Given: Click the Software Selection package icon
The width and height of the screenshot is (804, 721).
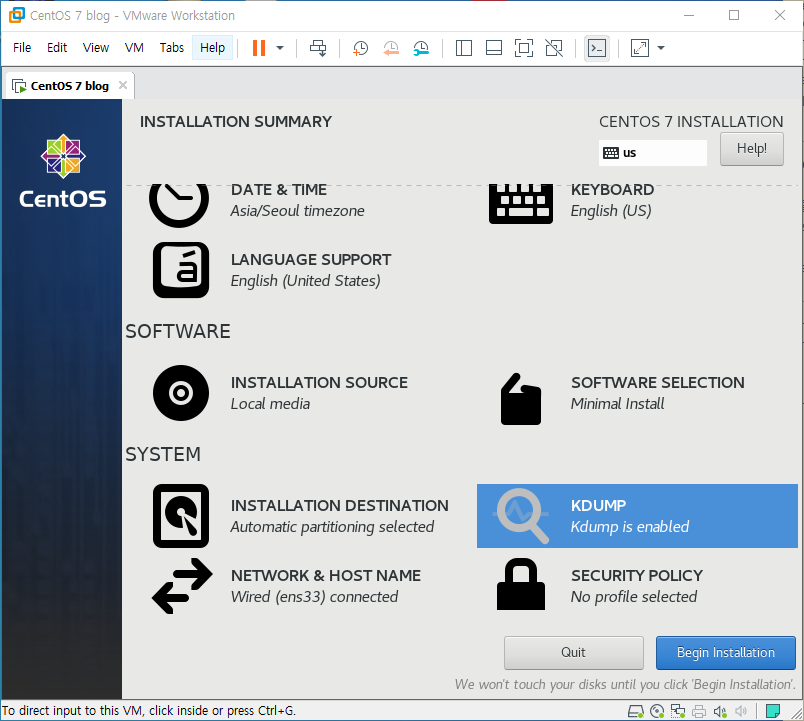Looking at the screenshot, I should [521, 399].
